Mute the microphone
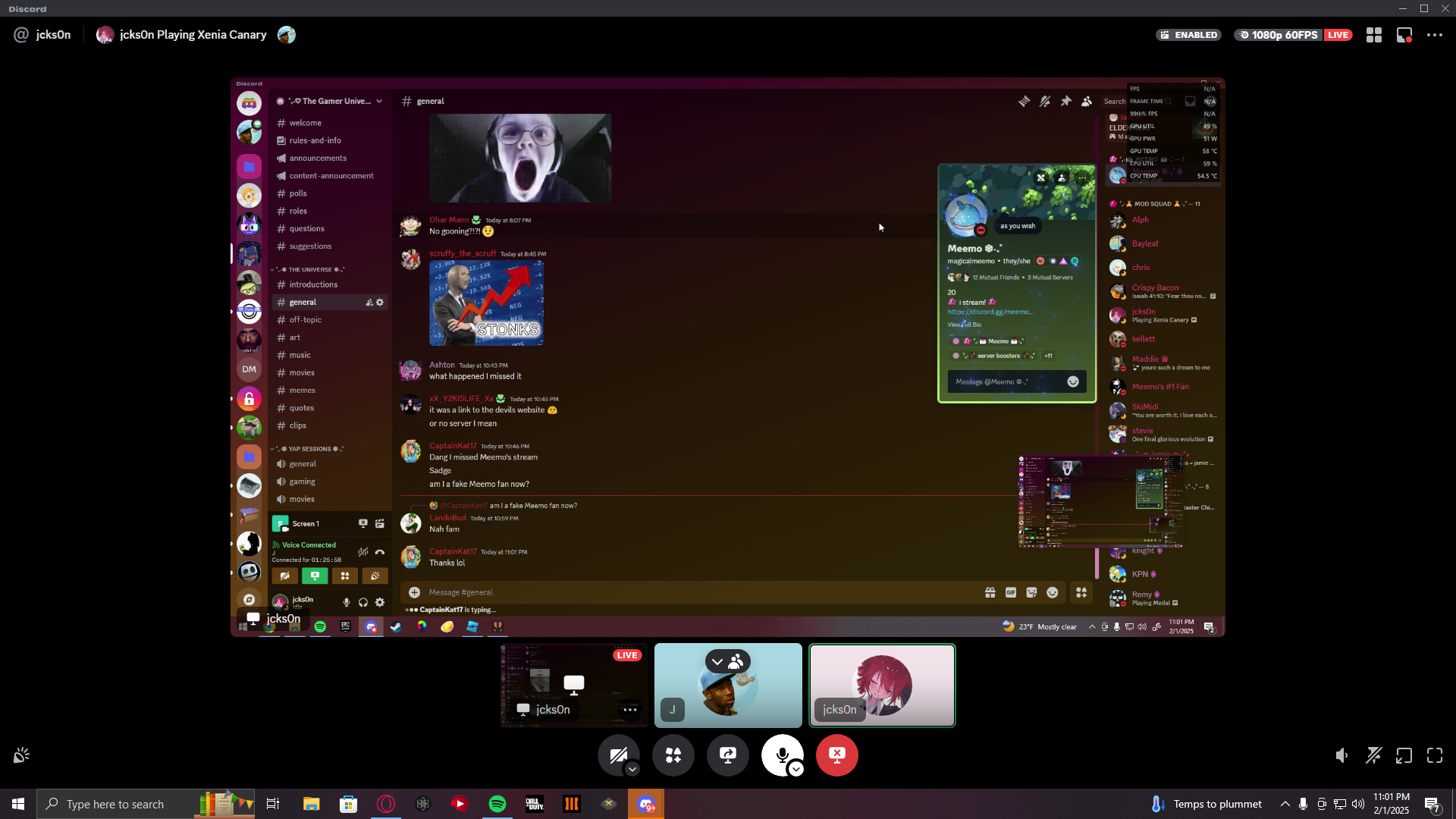1456x819 pixels. click(x=781, y=755)
